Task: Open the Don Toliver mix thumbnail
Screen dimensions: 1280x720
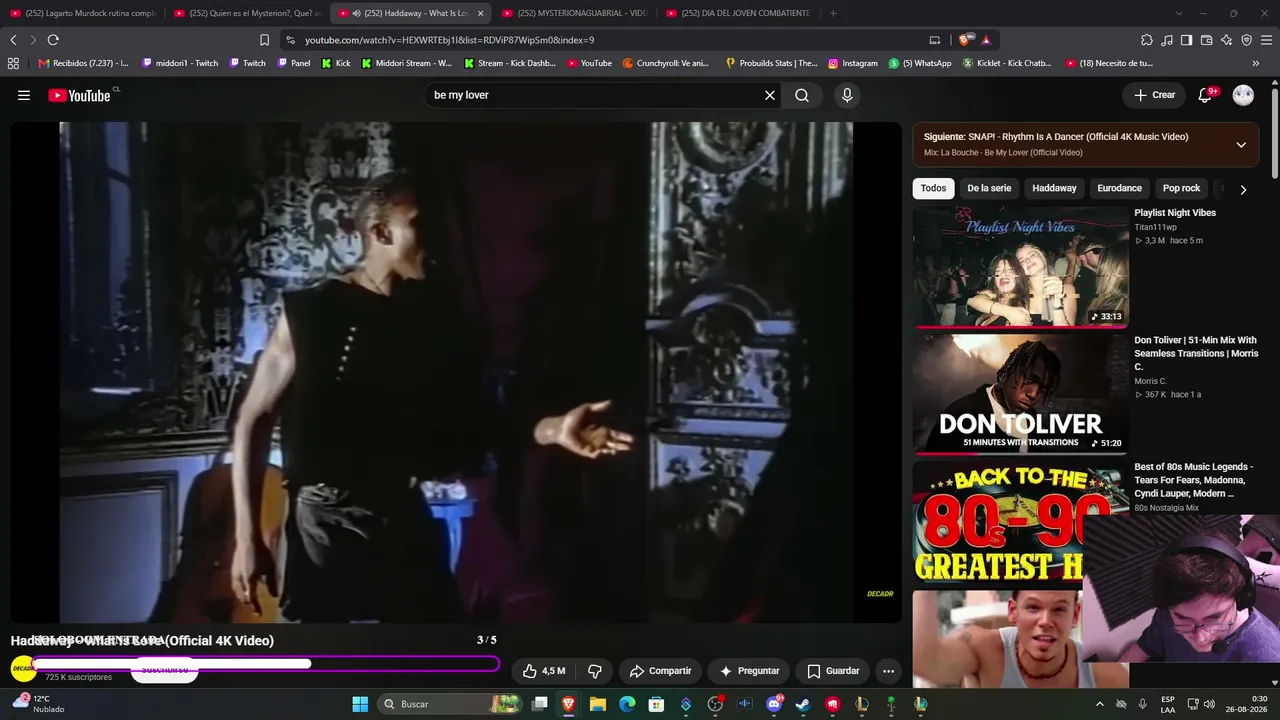Action: pos(1021,393)
